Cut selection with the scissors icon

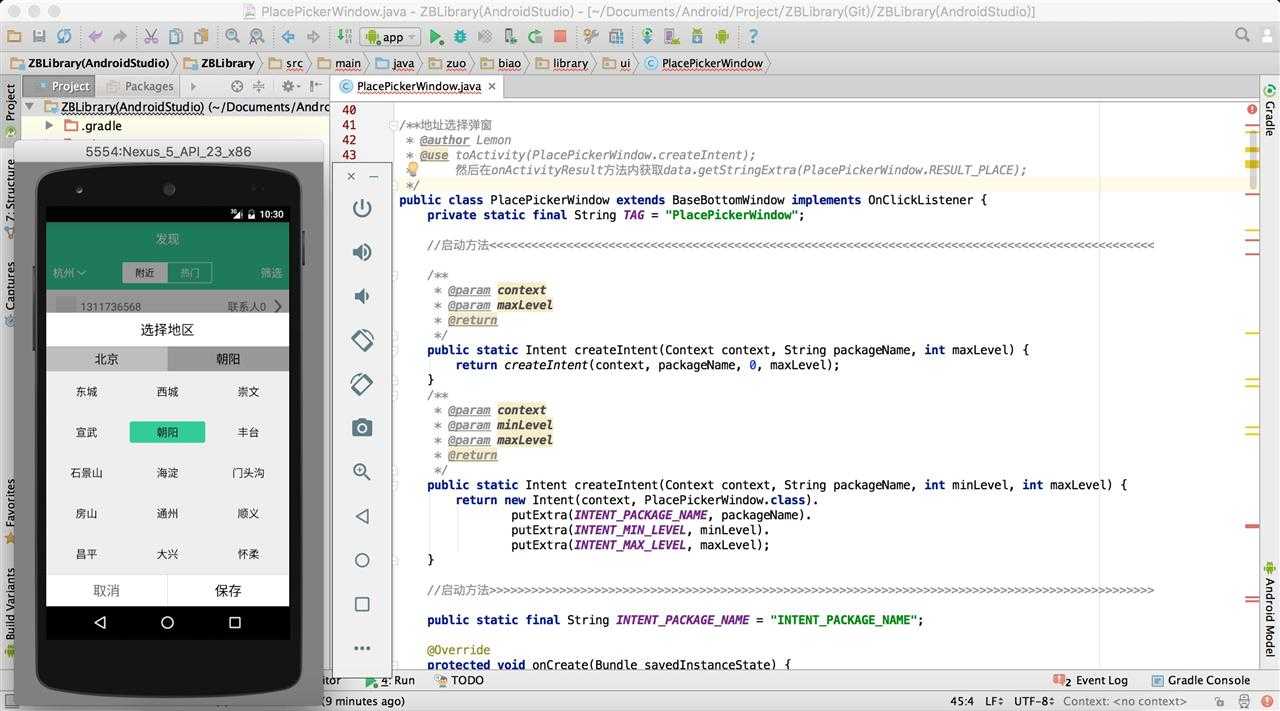(x=151, y=36)
